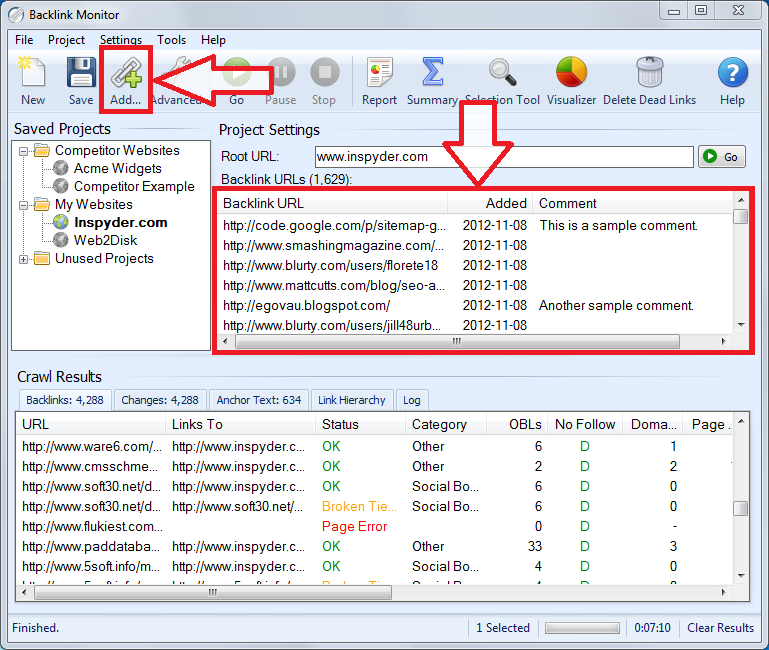Click the Page Error status cell
The height and width of the screenshot is (650, 769).
[x=355, y=526]
